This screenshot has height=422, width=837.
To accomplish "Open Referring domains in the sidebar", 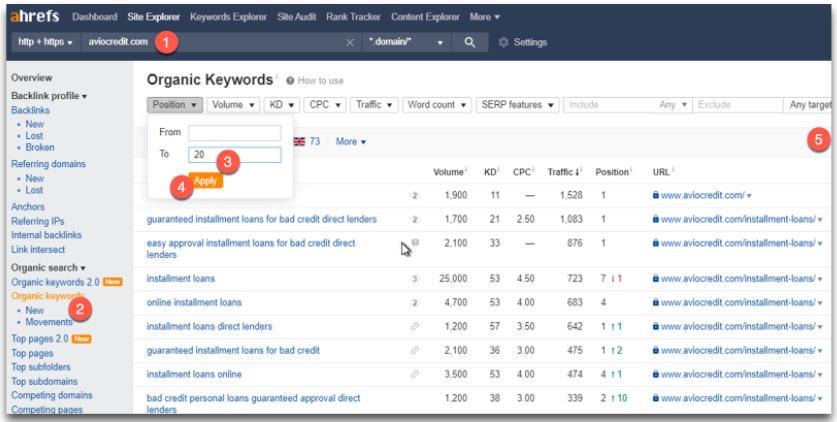I will (x=48, y=164).
